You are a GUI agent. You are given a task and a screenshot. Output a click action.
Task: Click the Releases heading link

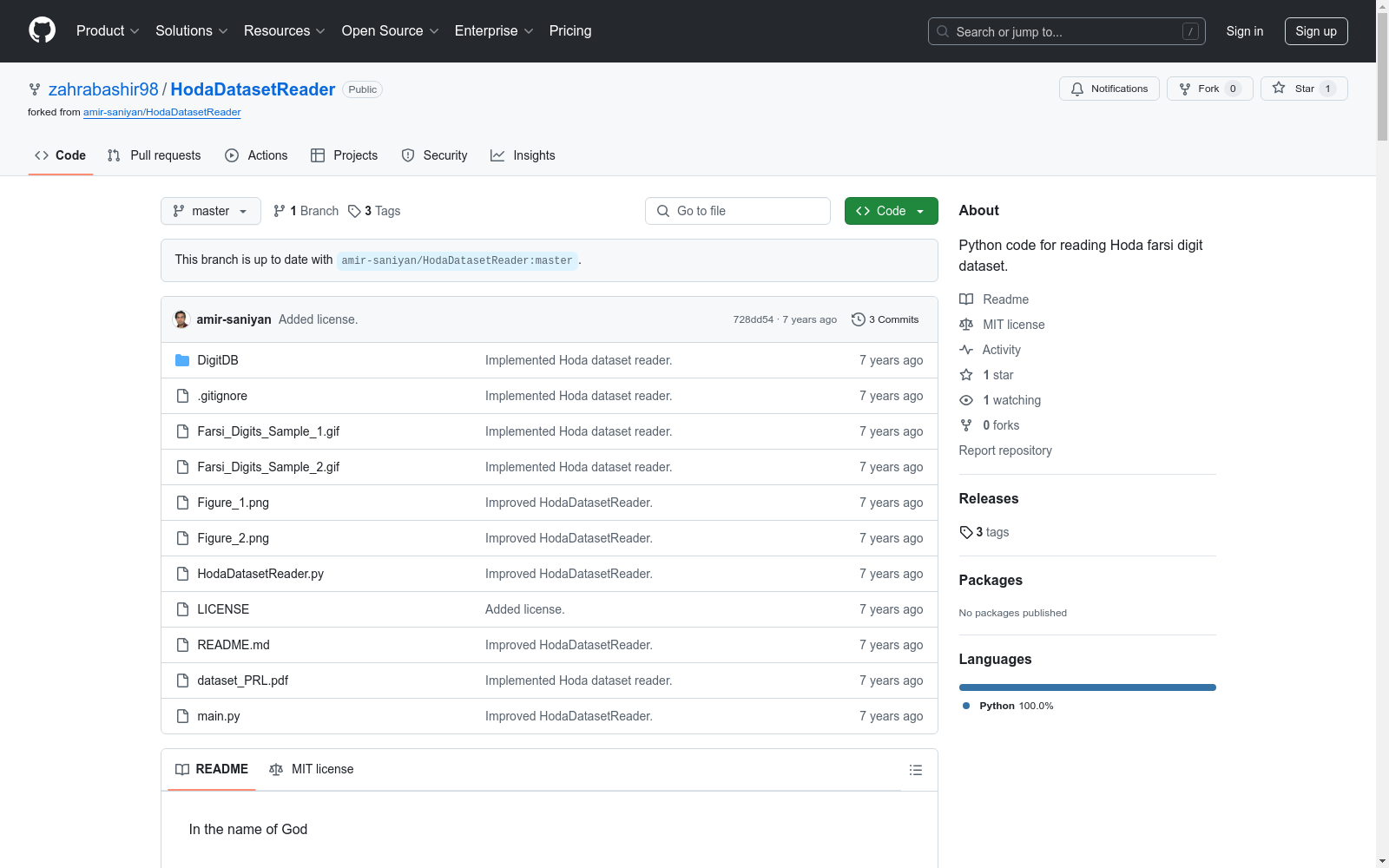989,498
